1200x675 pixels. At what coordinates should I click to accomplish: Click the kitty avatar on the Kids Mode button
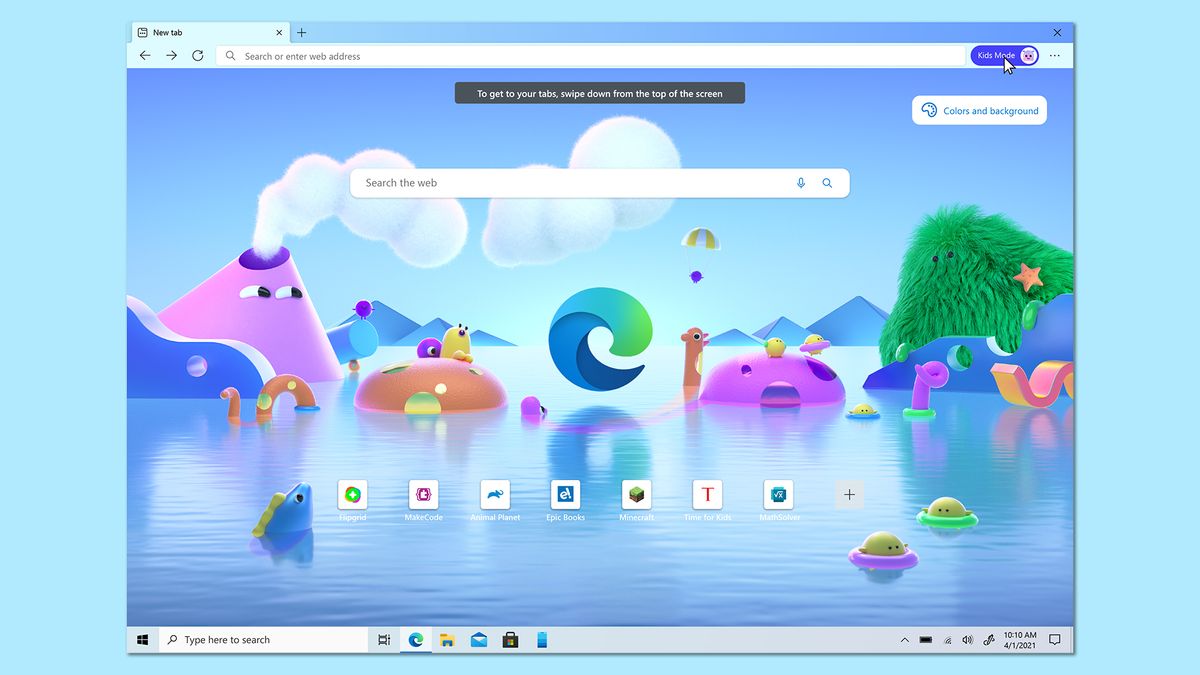coord(1029,55)
